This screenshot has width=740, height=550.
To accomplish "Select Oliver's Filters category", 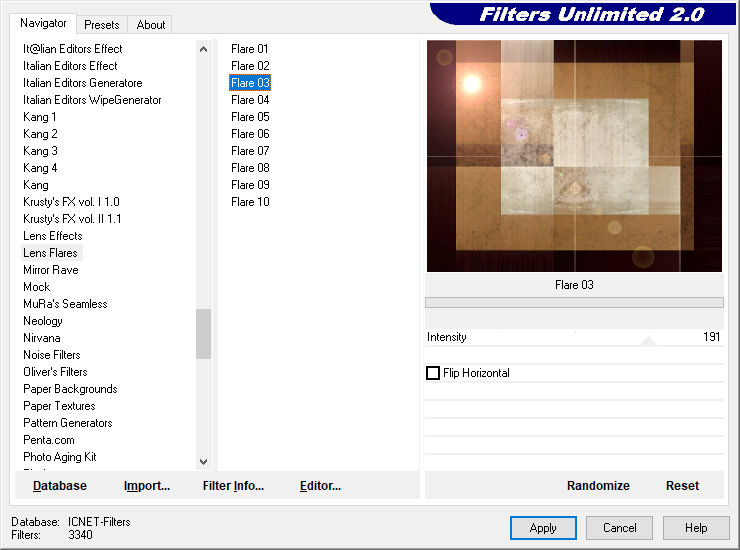I will click(x=55, y=372).
